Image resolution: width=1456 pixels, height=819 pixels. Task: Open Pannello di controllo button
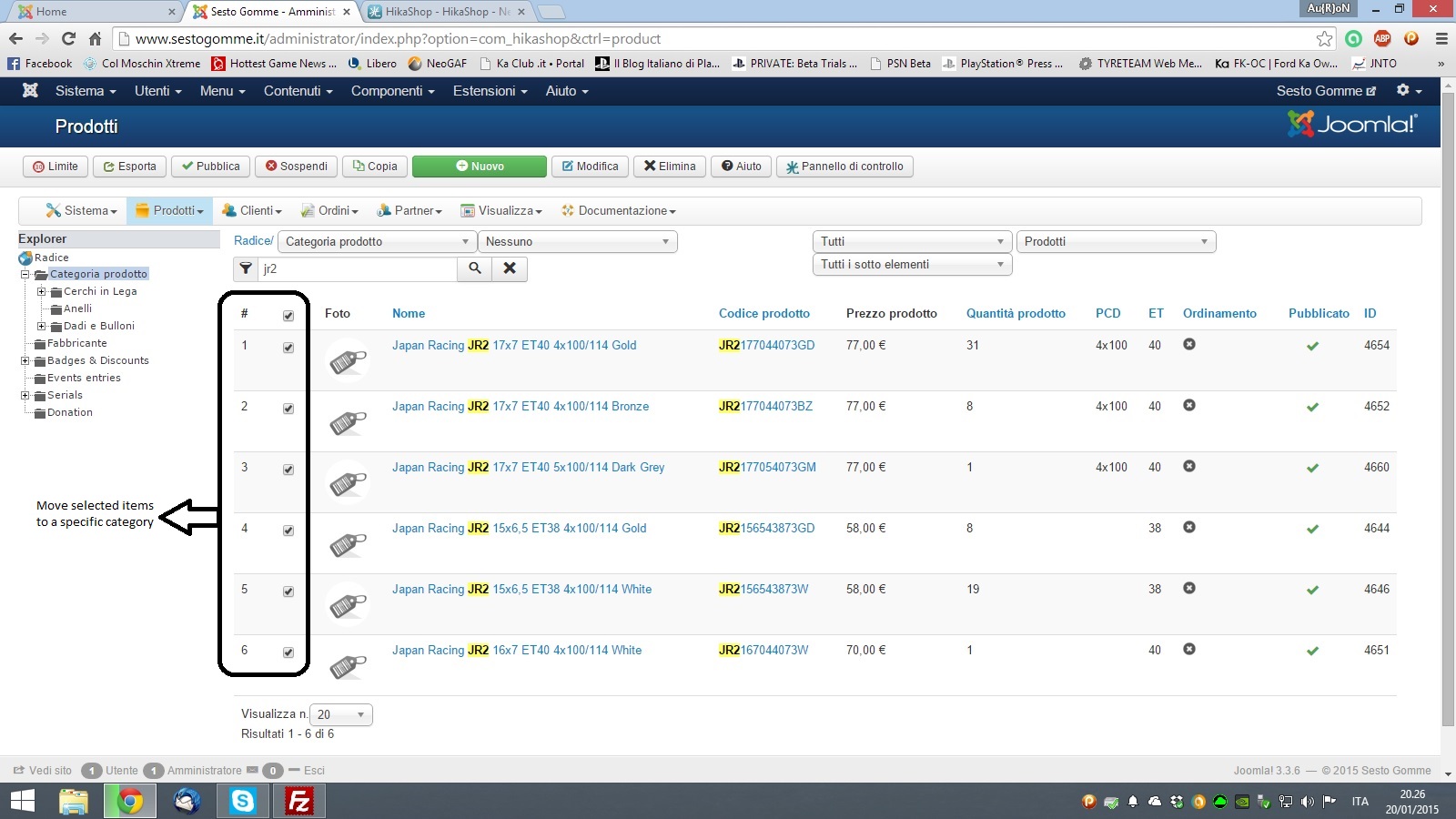click(844, 167)
